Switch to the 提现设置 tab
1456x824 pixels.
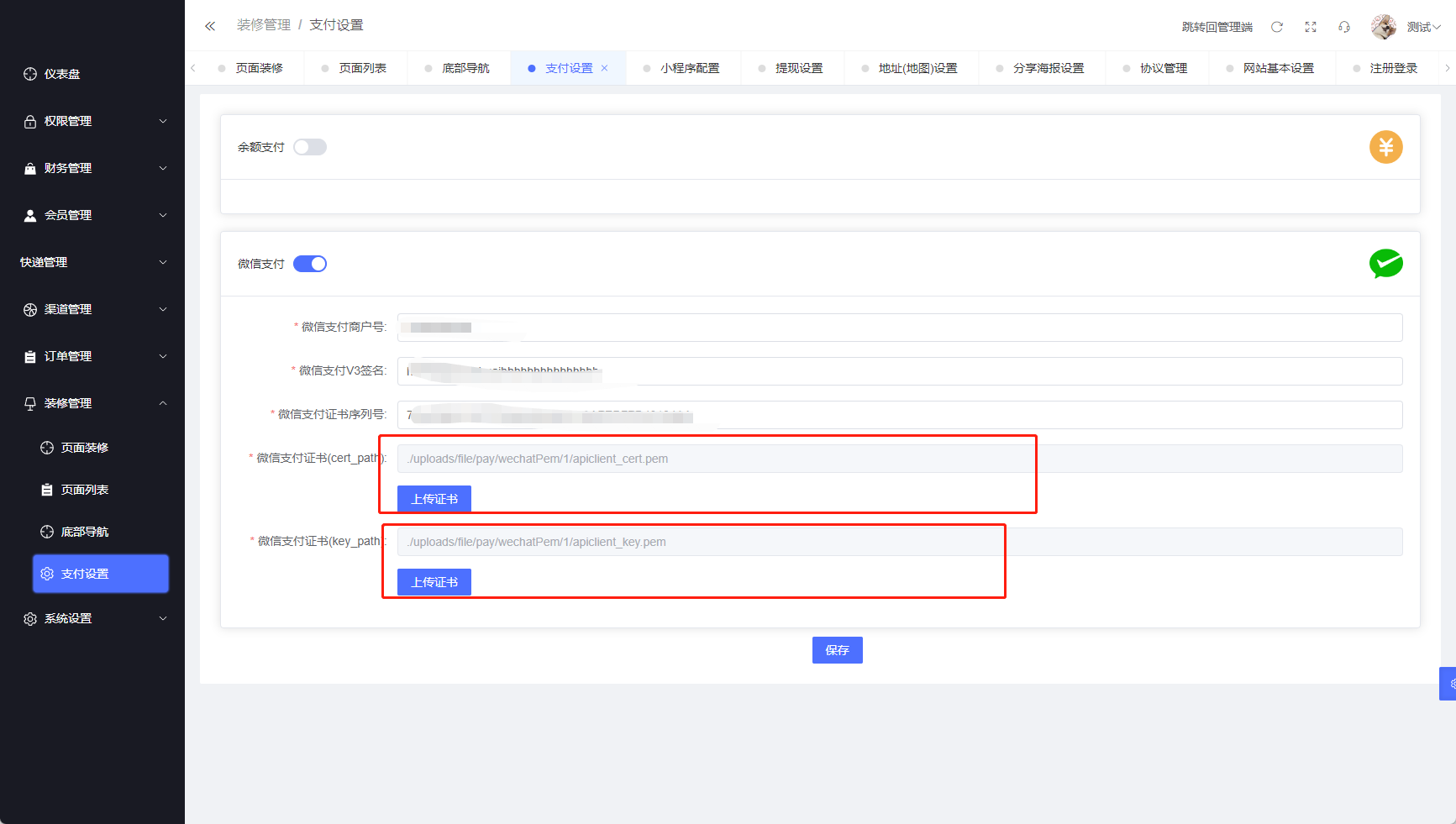[798, 68]
